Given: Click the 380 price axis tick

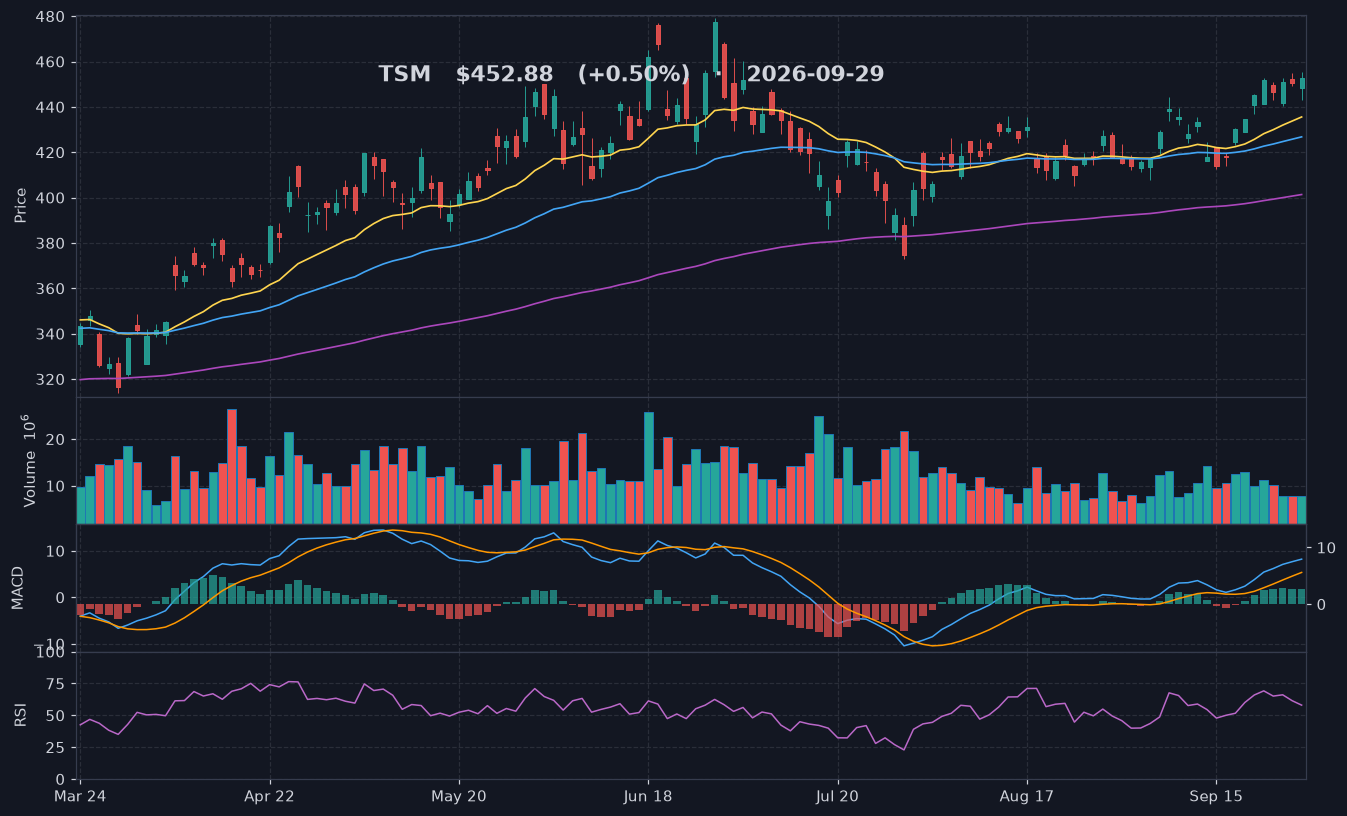Looking at the screenshot, I should tap(50, 244).
